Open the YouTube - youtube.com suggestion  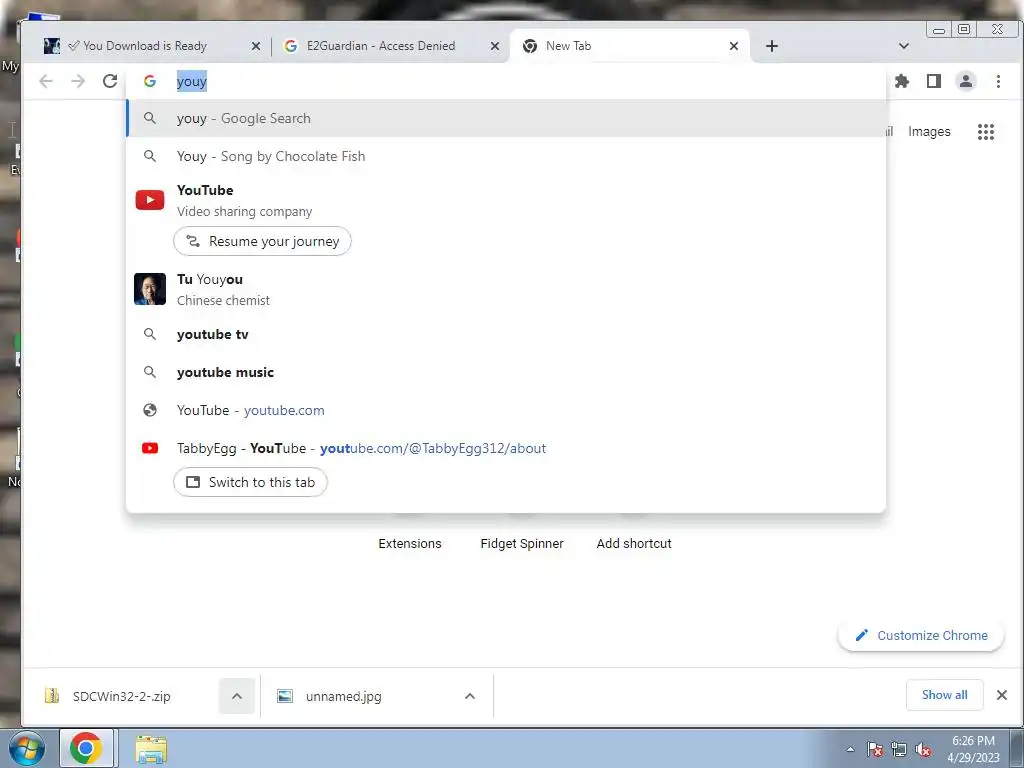[x=506, y=410]
